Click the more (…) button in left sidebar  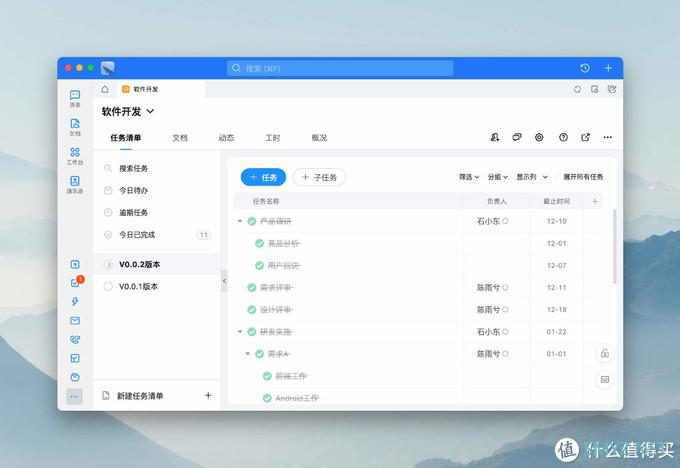(x=74, y=396)
